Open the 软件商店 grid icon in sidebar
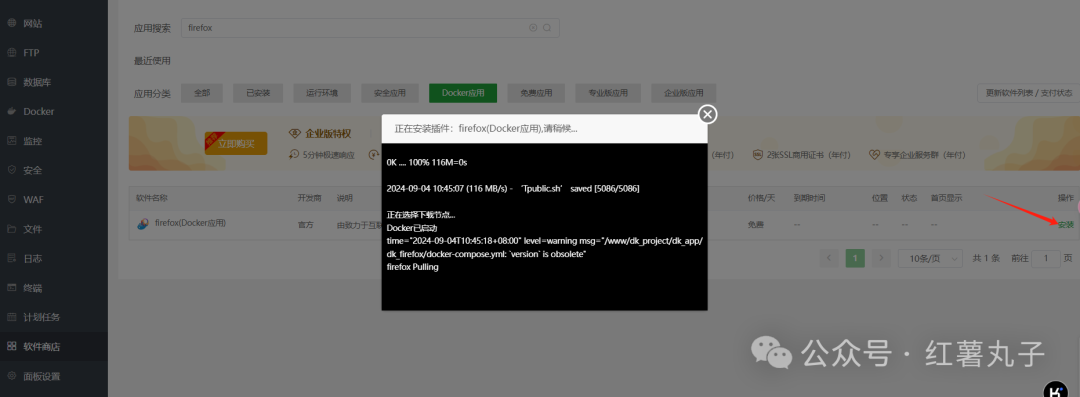 coord(11,347)
